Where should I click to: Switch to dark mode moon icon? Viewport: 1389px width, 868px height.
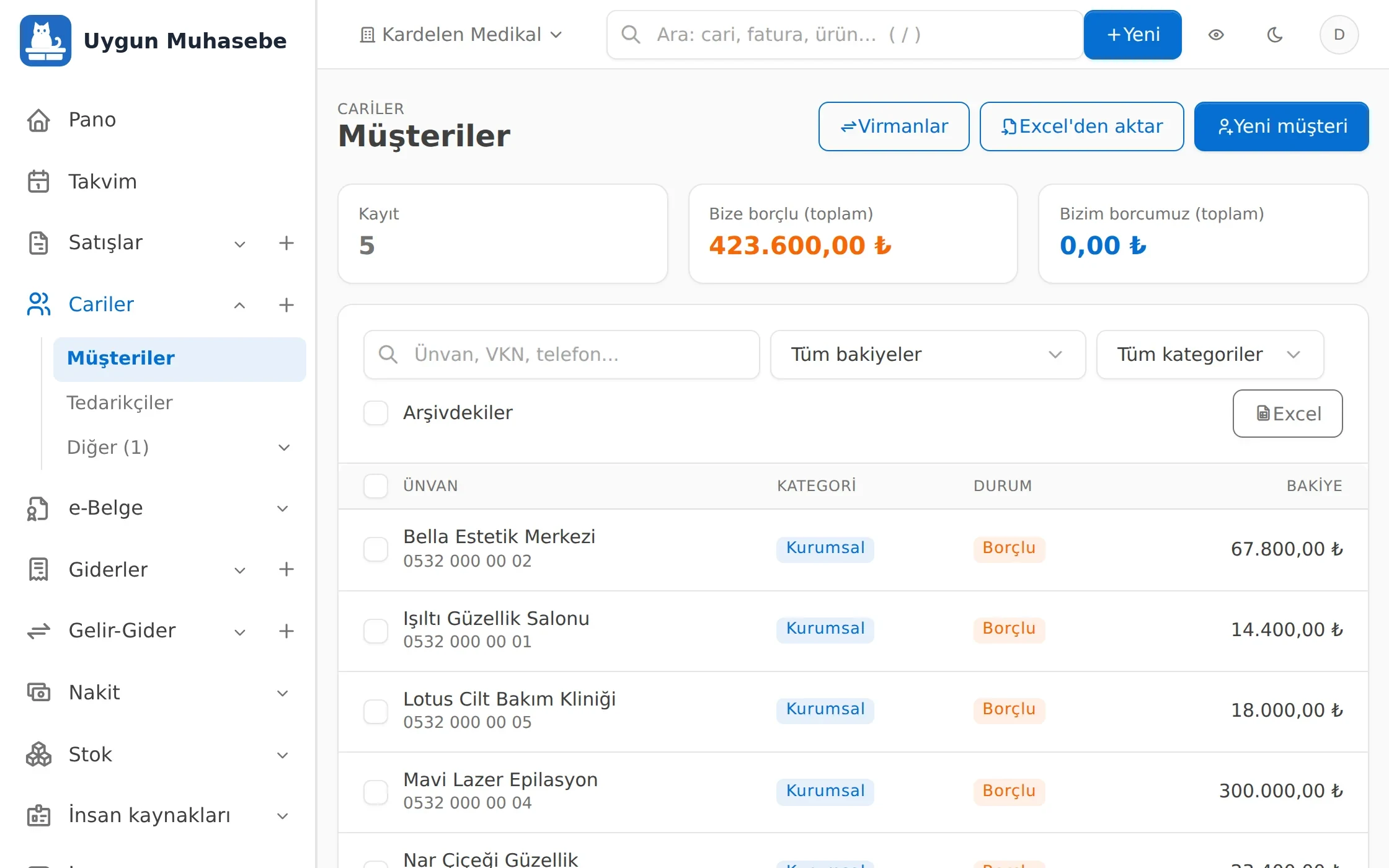click(x=1275, y=35)
